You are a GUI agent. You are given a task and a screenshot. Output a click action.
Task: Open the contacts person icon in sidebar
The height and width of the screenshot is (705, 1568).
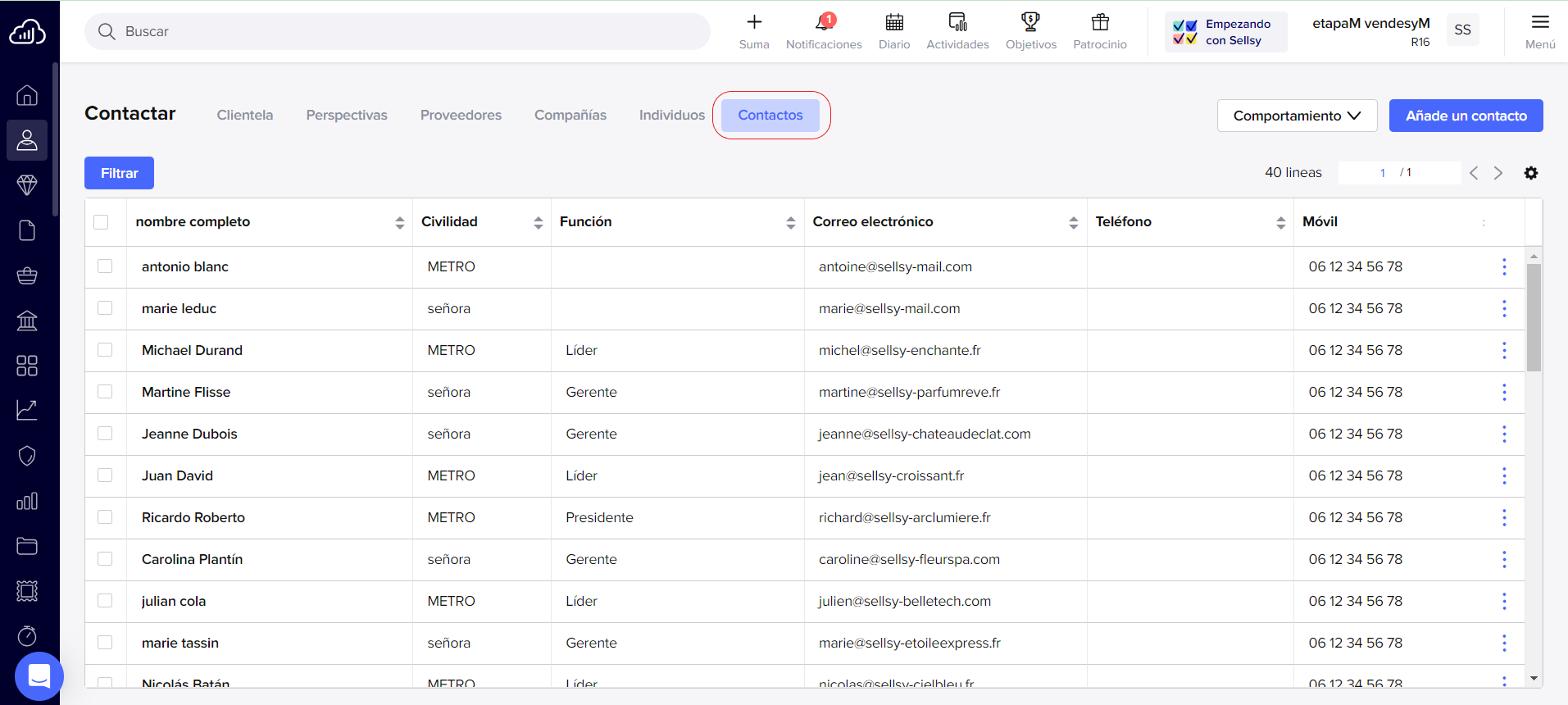point(27,140)
